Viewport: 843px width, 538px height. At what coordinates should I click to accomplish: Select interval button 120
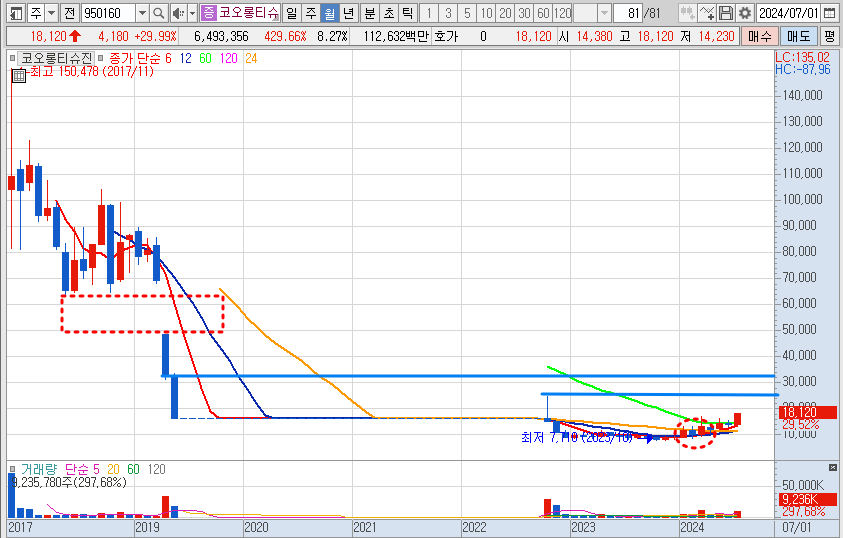pos(562,13)
